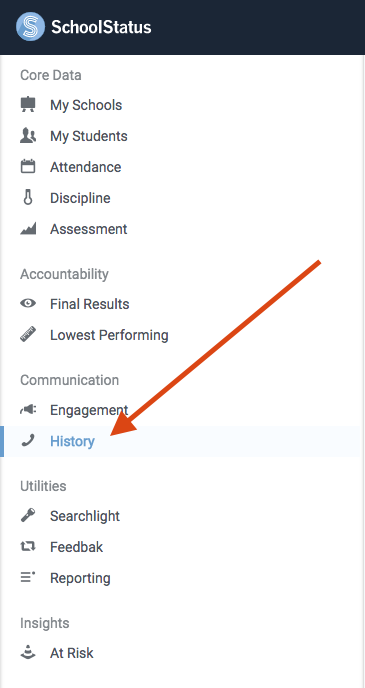Click the My Schools easel icon
This screenshot has width=365, height=688.
click(28, 105)
